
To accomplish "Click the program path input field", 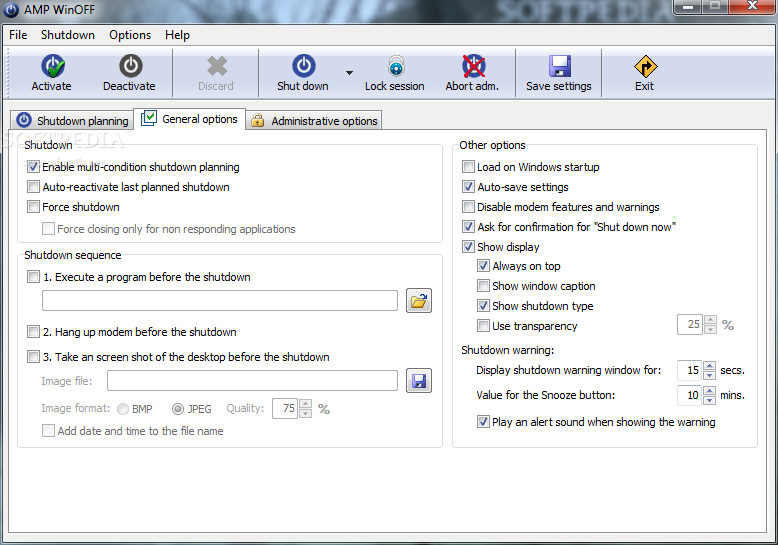I will 220,301.
